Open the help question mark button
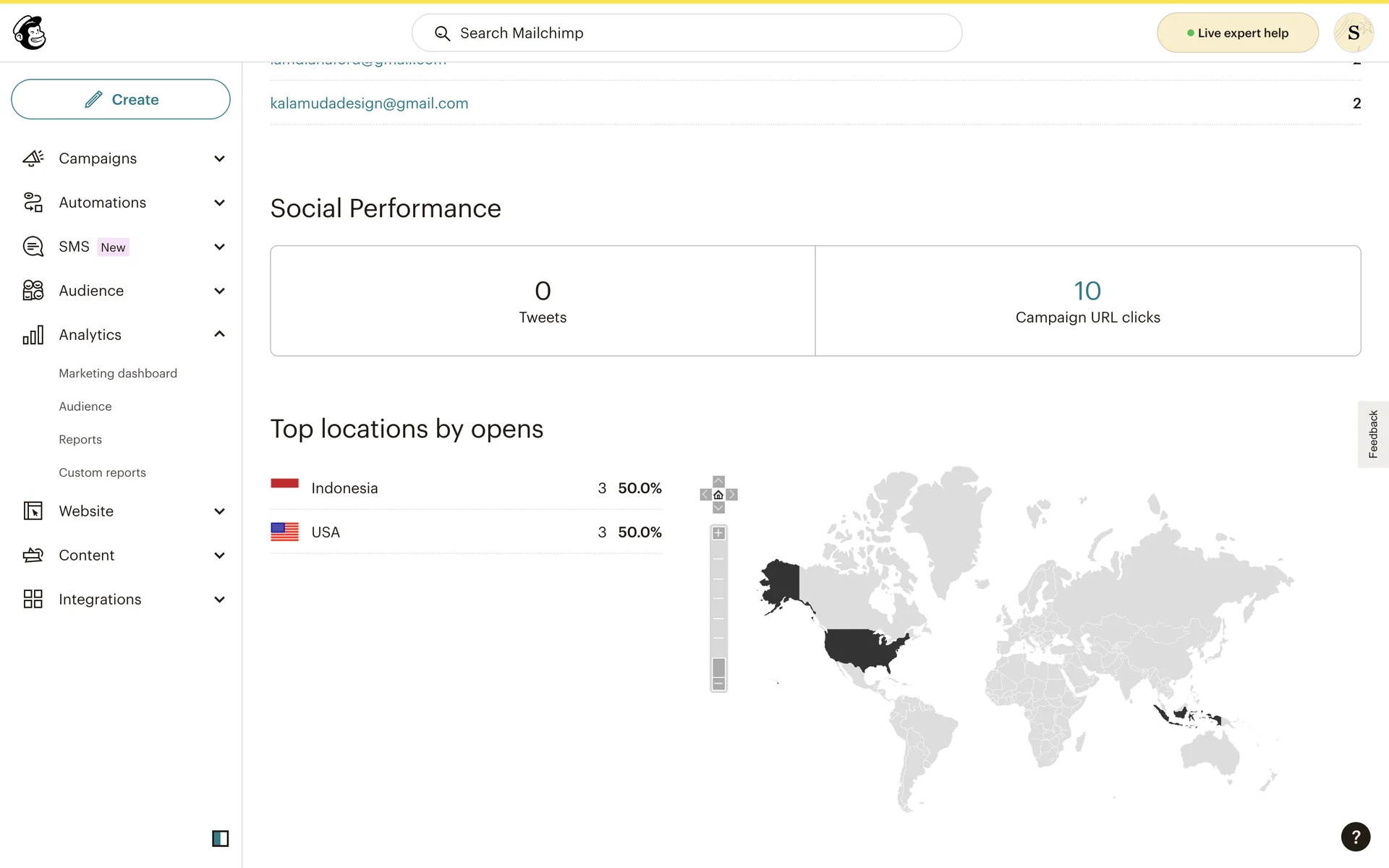This screenshot has width=1389, height=868. 1355,837
